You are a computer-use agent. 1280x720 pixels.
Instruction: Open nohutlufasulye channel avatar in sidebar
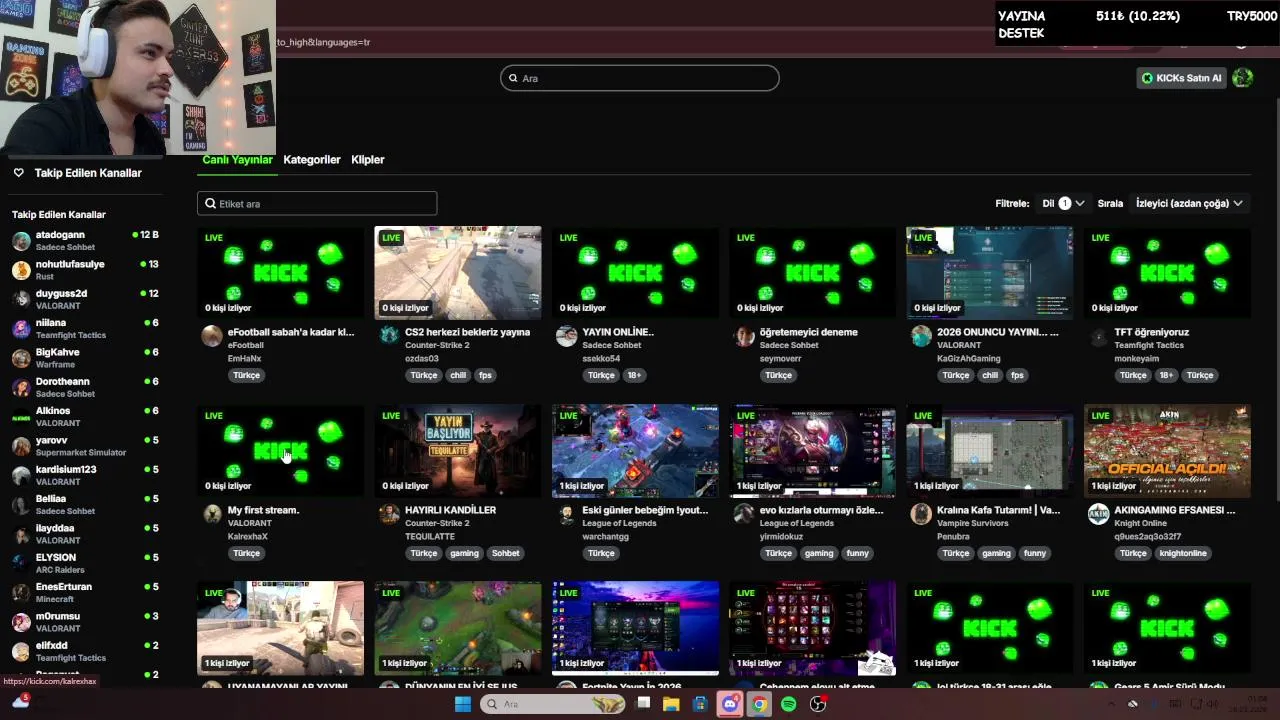[x=21, y=270]
